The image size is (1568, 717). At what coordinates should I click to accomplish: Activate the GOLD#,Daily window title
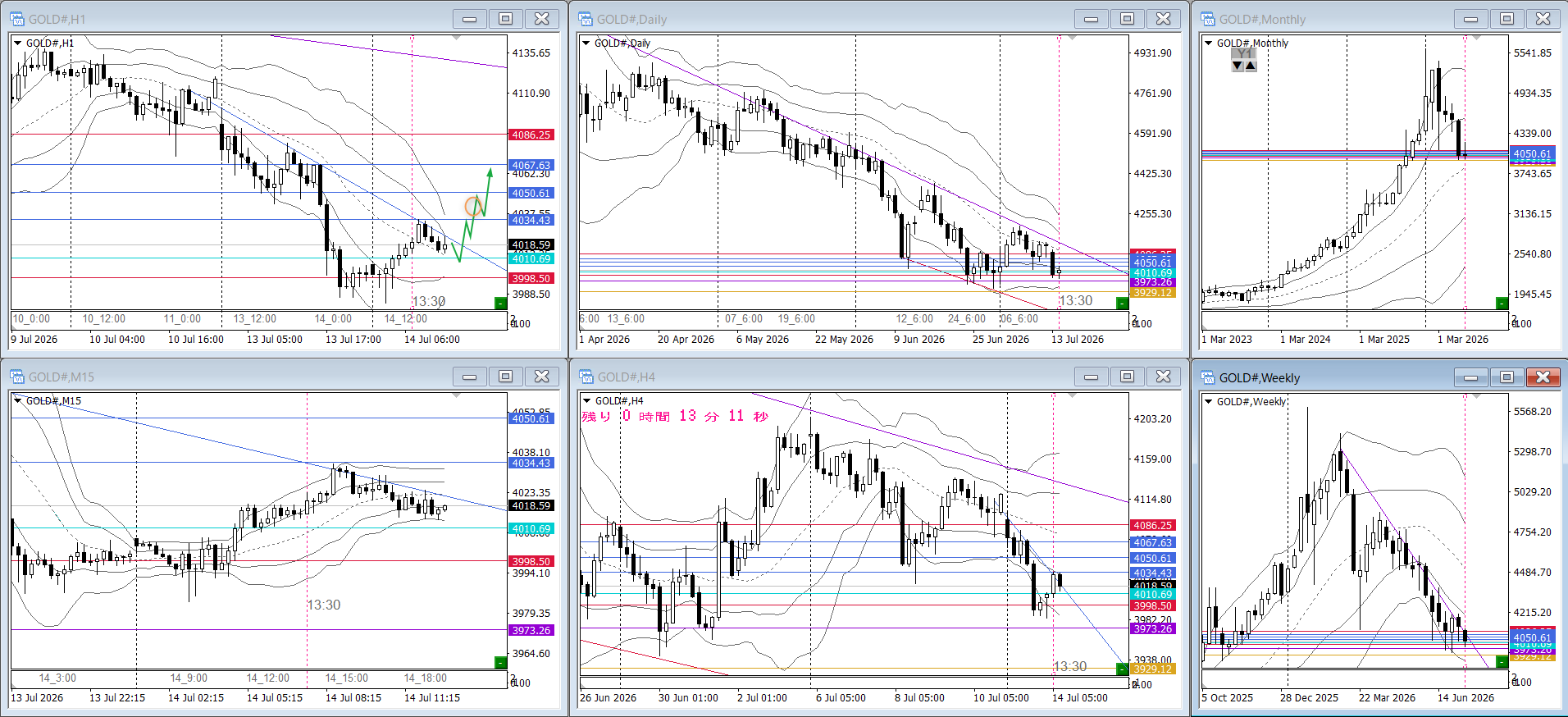point(631,20)
